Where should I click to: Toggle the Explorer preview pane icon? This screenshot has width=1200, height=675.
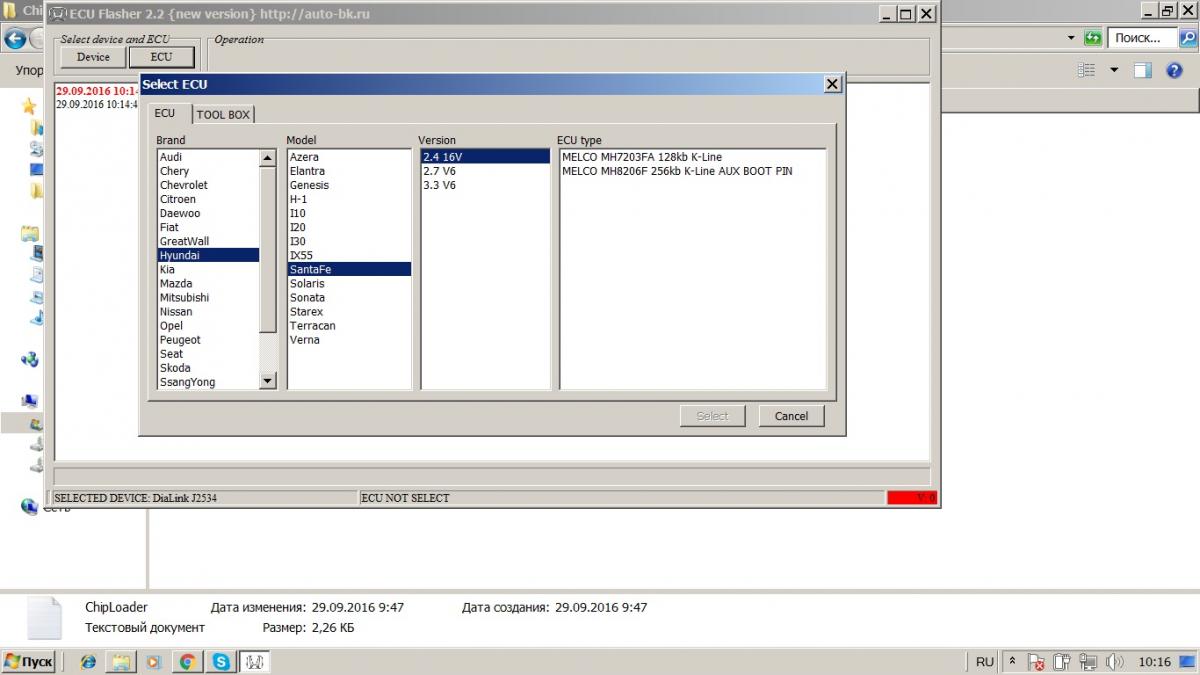[1144, 71]
